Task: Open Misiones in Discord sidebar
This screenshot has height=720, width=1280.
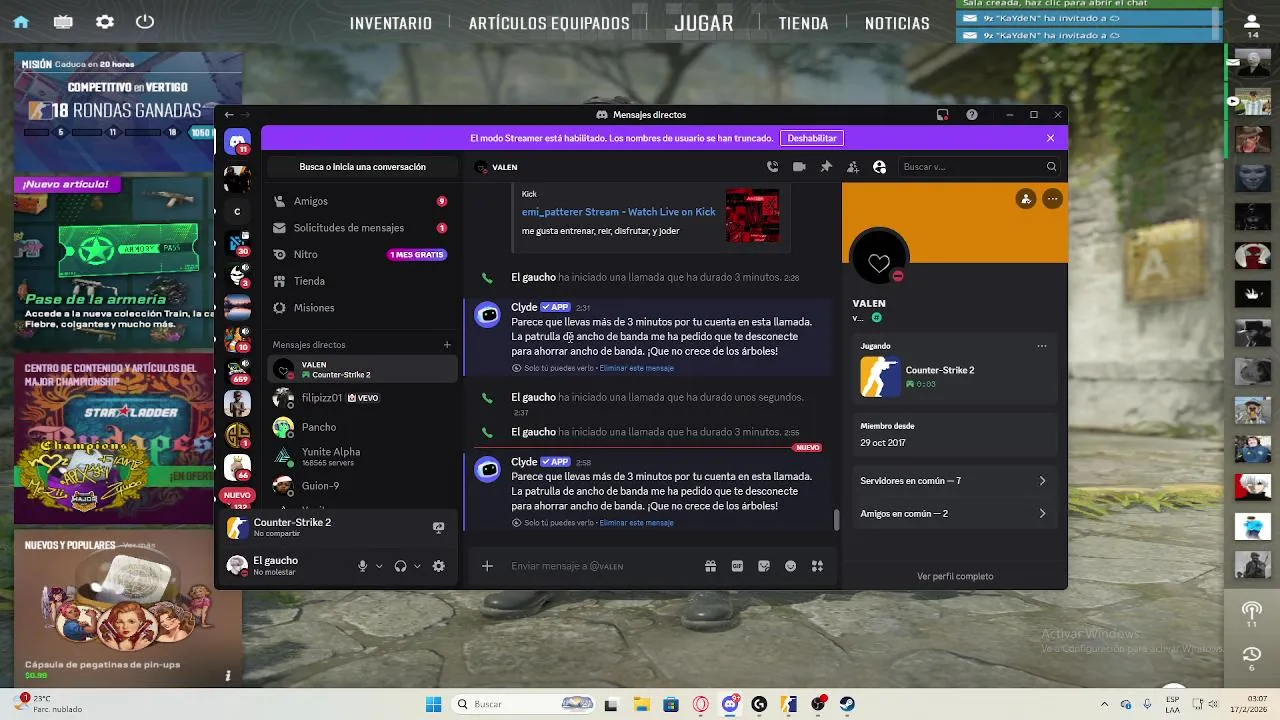Action: (360, 308)
